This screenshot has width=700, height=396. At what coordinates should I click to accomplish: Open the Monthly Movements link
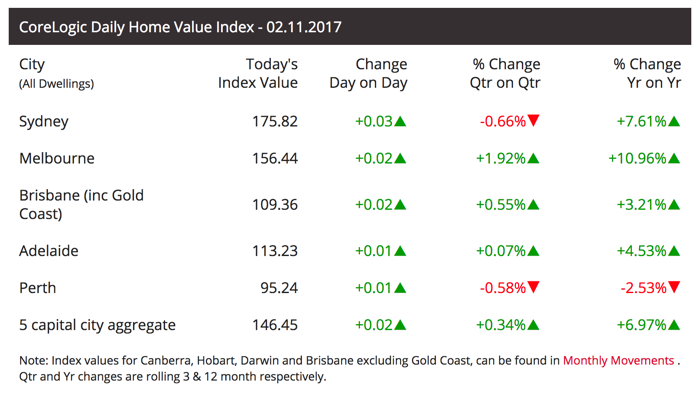point(618,361)
